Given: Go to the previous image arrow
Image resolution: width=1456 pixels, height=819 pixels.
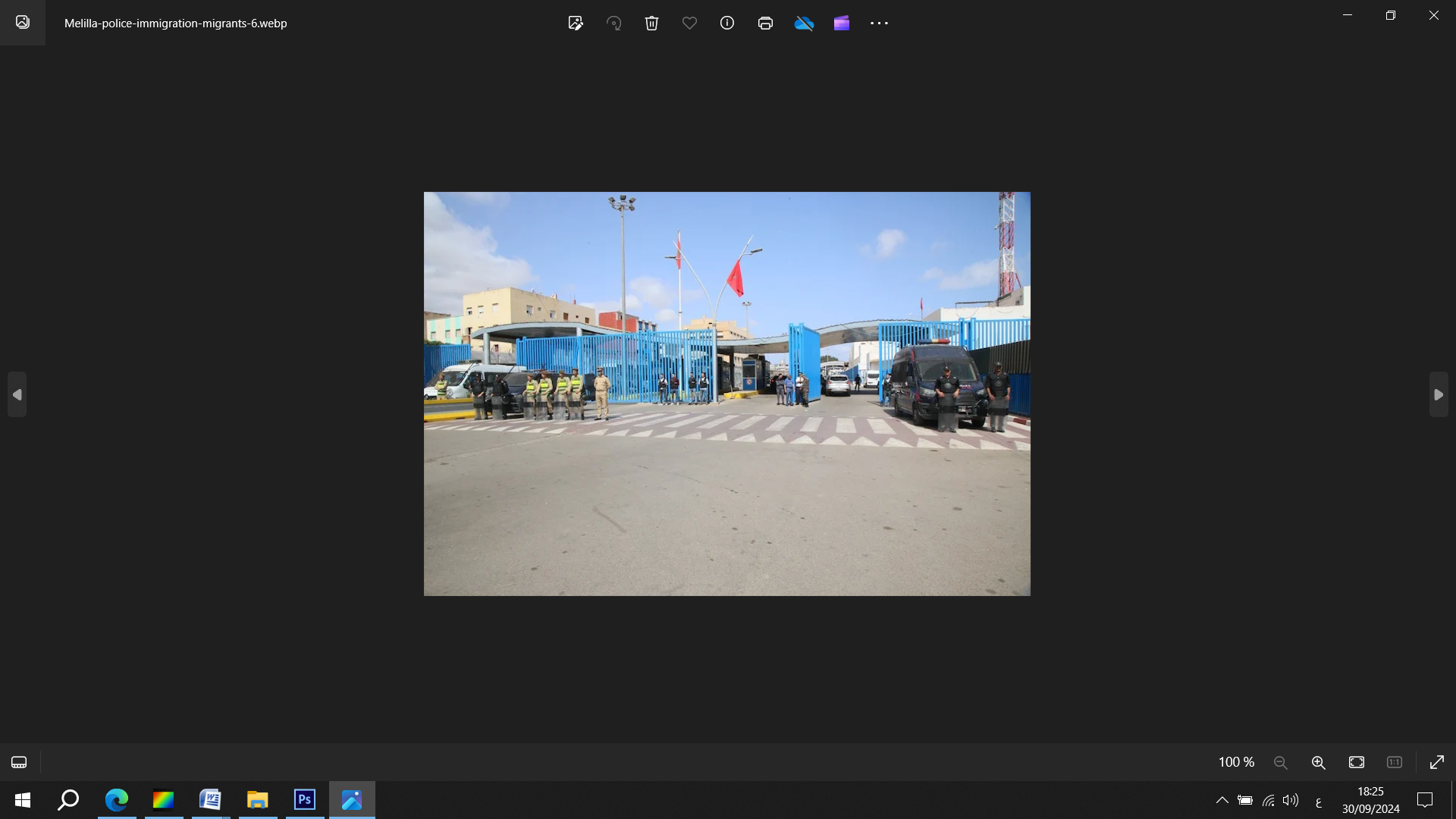Looking at the screenshot, I should pos(17,394).
